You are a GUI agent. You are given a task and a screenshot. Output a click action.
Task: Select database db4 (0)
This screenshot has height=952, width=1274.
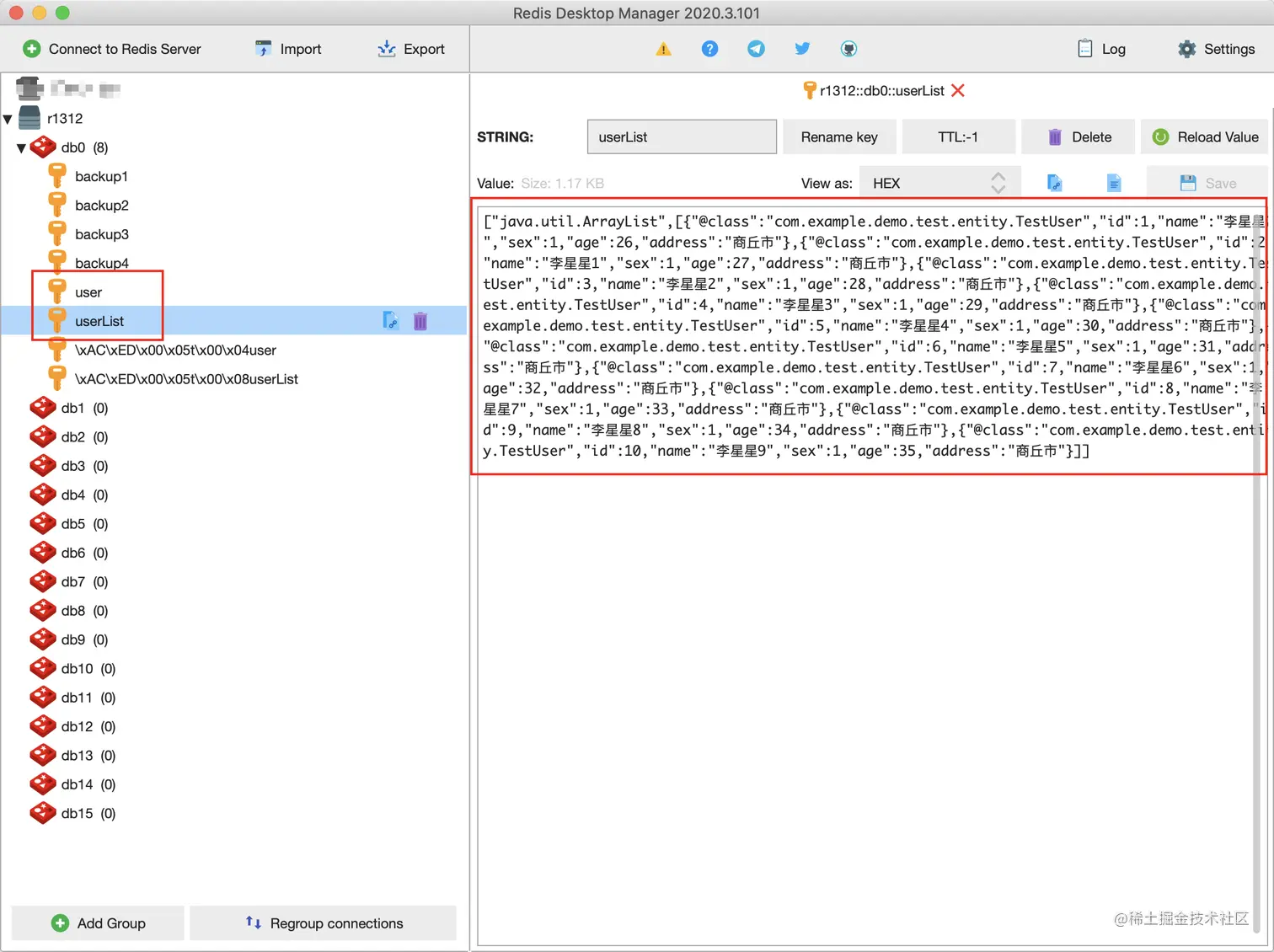coord(69,495)
